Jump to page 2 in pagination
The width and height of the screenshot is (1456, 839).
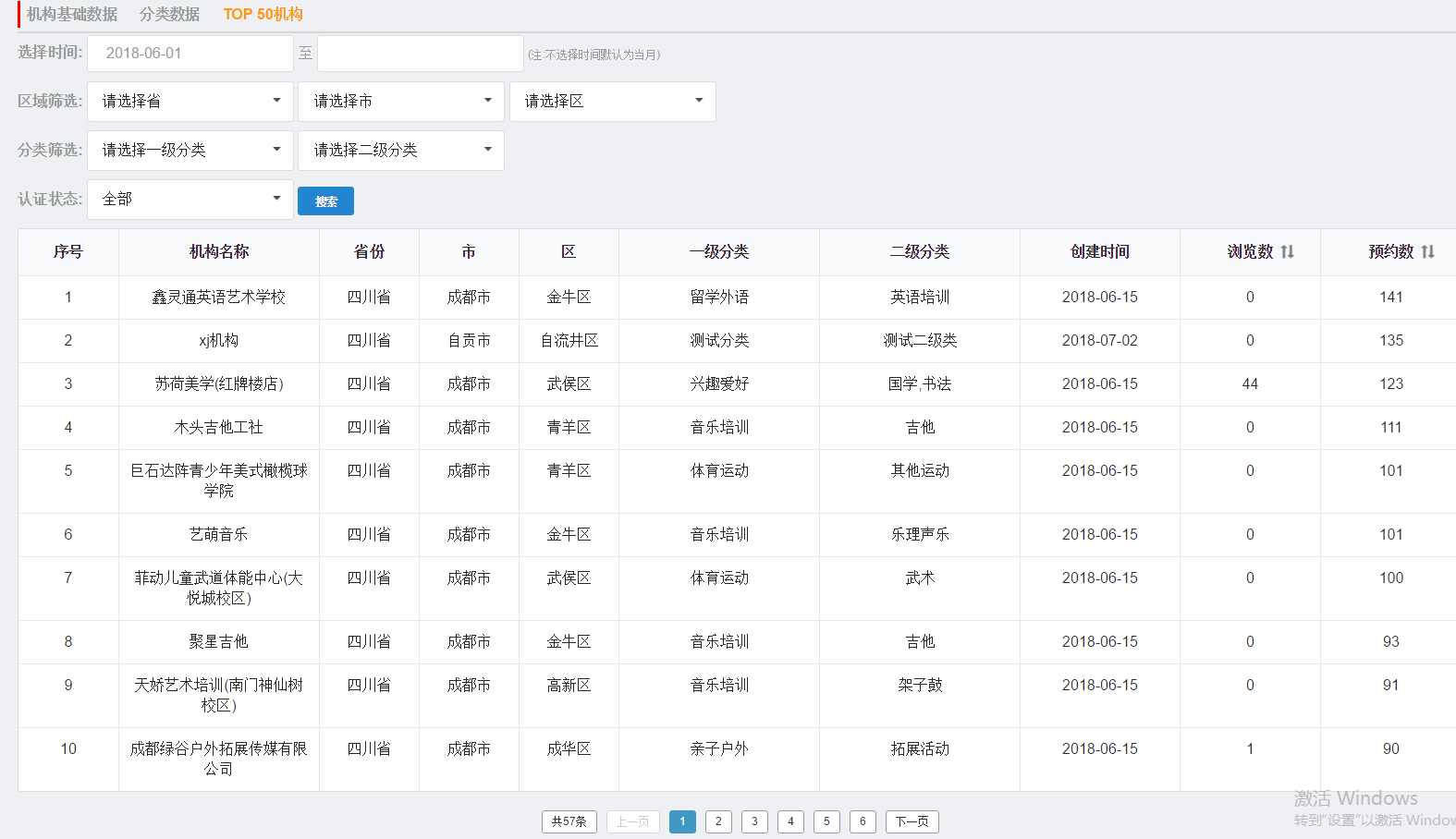tap(718, 821)
